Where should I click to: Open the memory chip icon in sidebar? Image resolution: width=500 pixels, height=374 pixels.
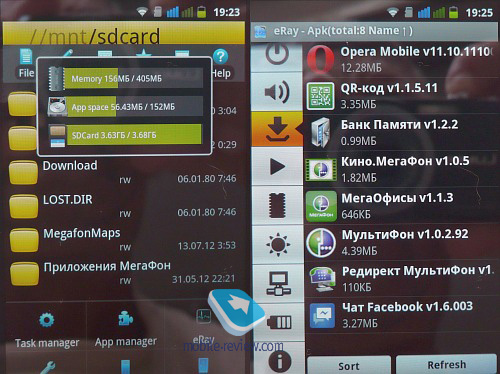277,205
